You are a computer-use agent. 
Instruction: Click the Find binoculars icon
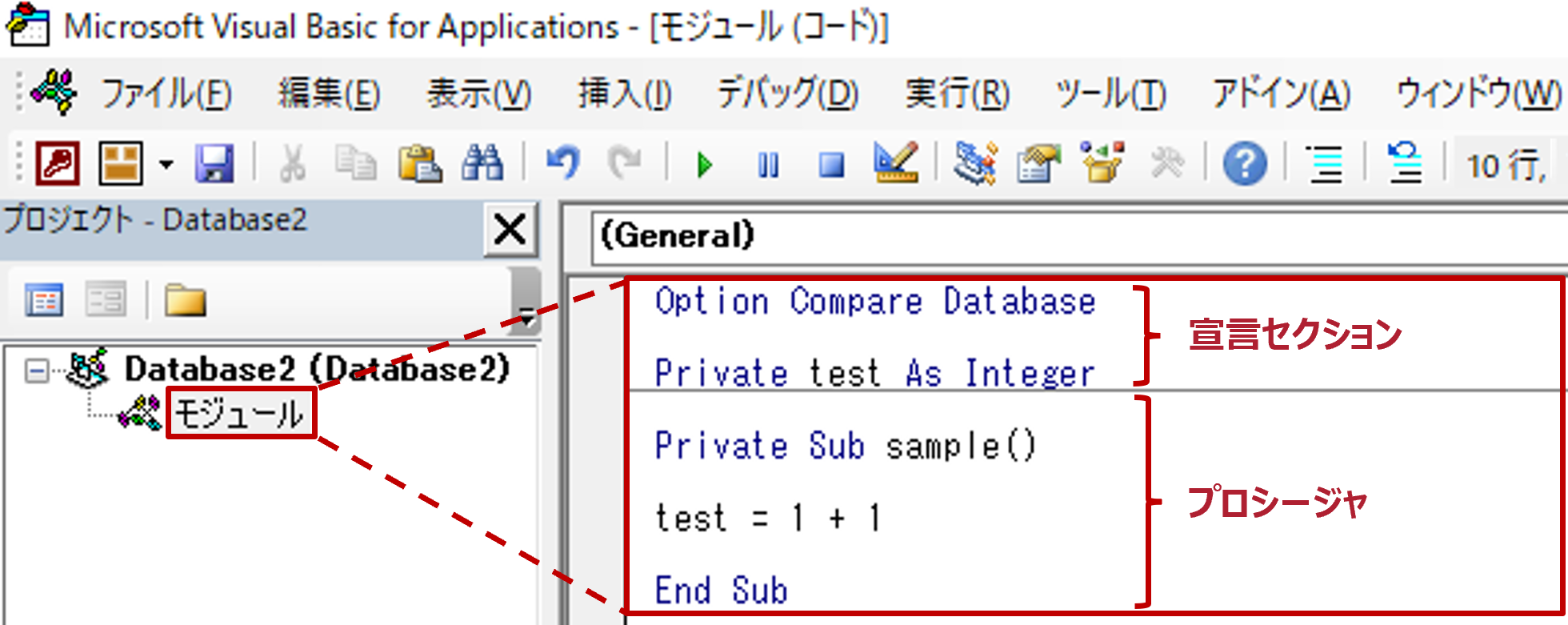pos(482,164)
